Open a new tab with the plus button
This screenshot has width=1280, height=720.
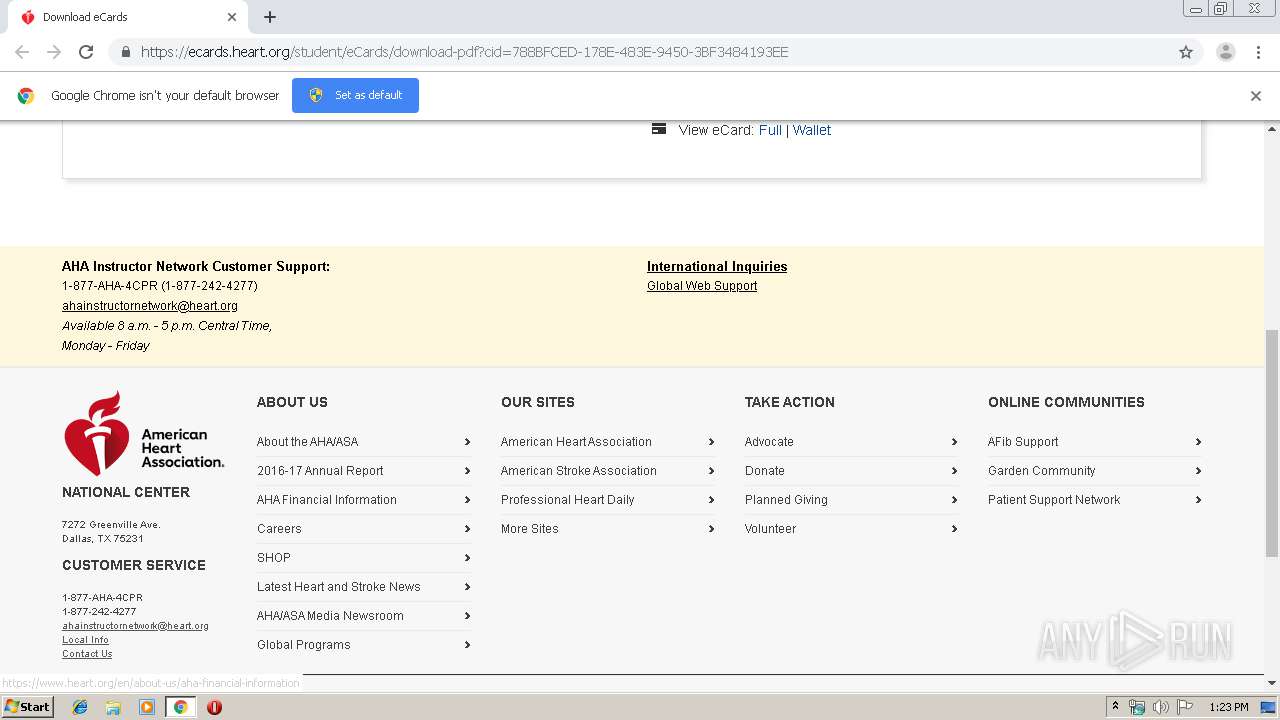270,17
